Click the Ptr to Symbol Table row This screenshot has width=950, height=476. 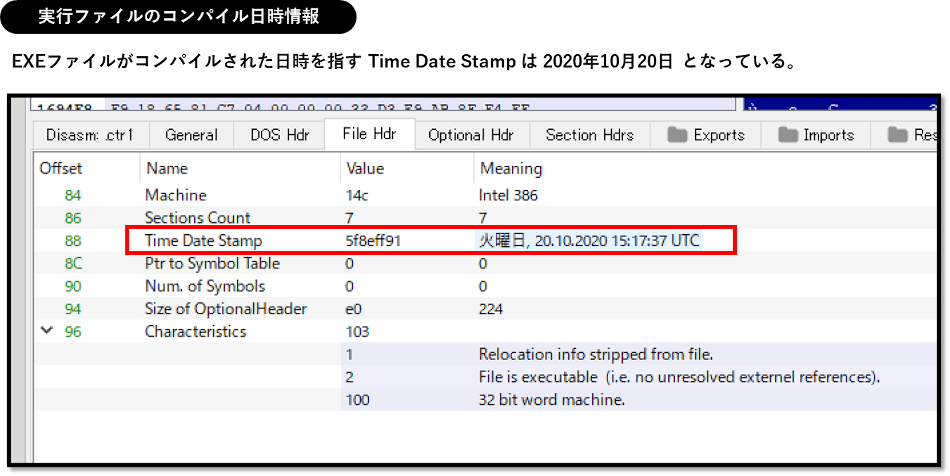click(x=212, y=263)
